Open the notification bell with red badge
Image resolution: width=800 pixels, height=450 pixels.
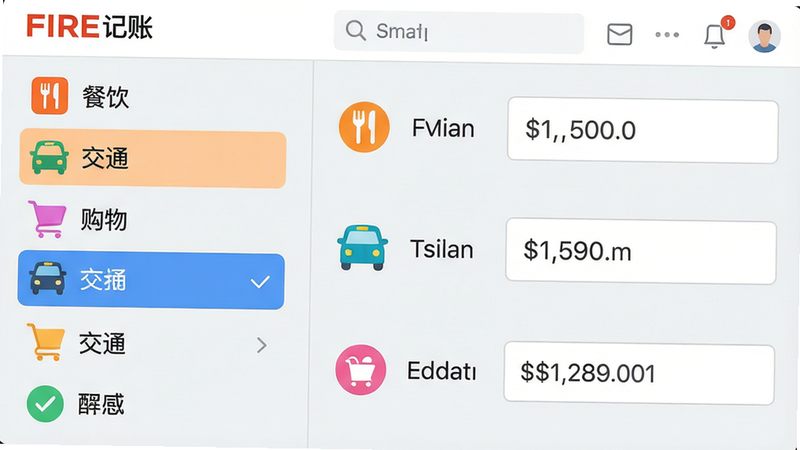pyautogui.click(x=714, y=36)
